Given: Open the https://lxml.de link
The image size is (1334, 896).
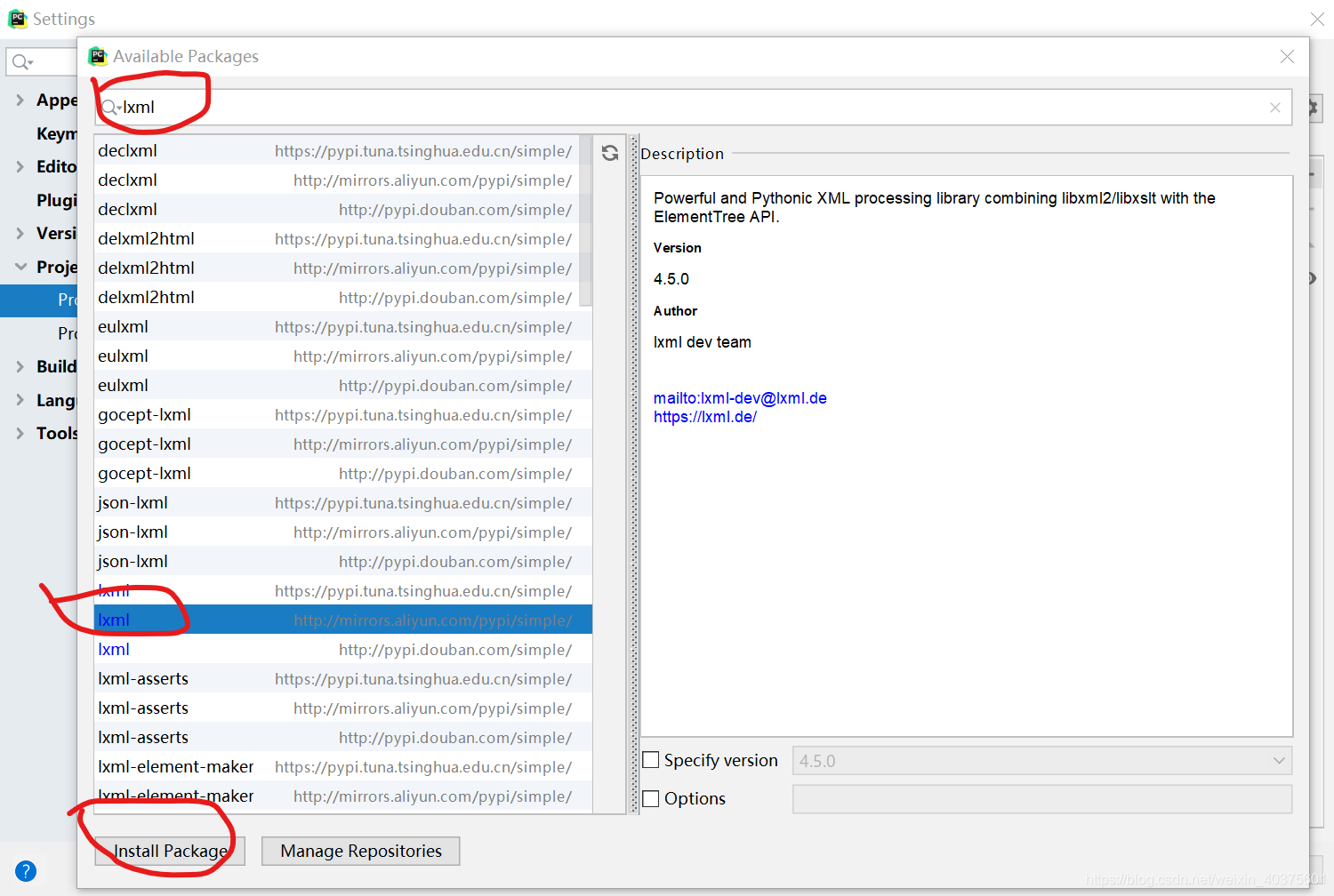Looking at the screenshot, I should [705, 416].
